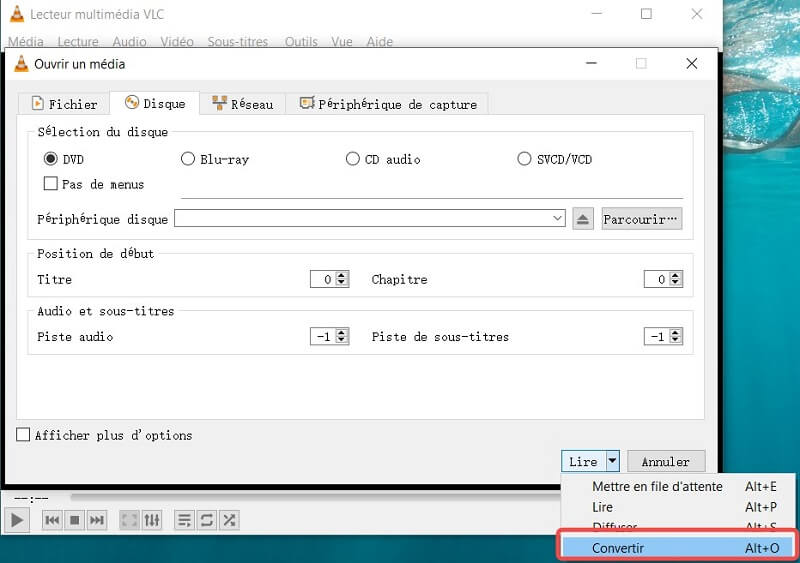The height and width of the screenshot is (563, 800).
Task: Click VLC cone icon in Ouvrir un média title
Action: click(21, 64)
